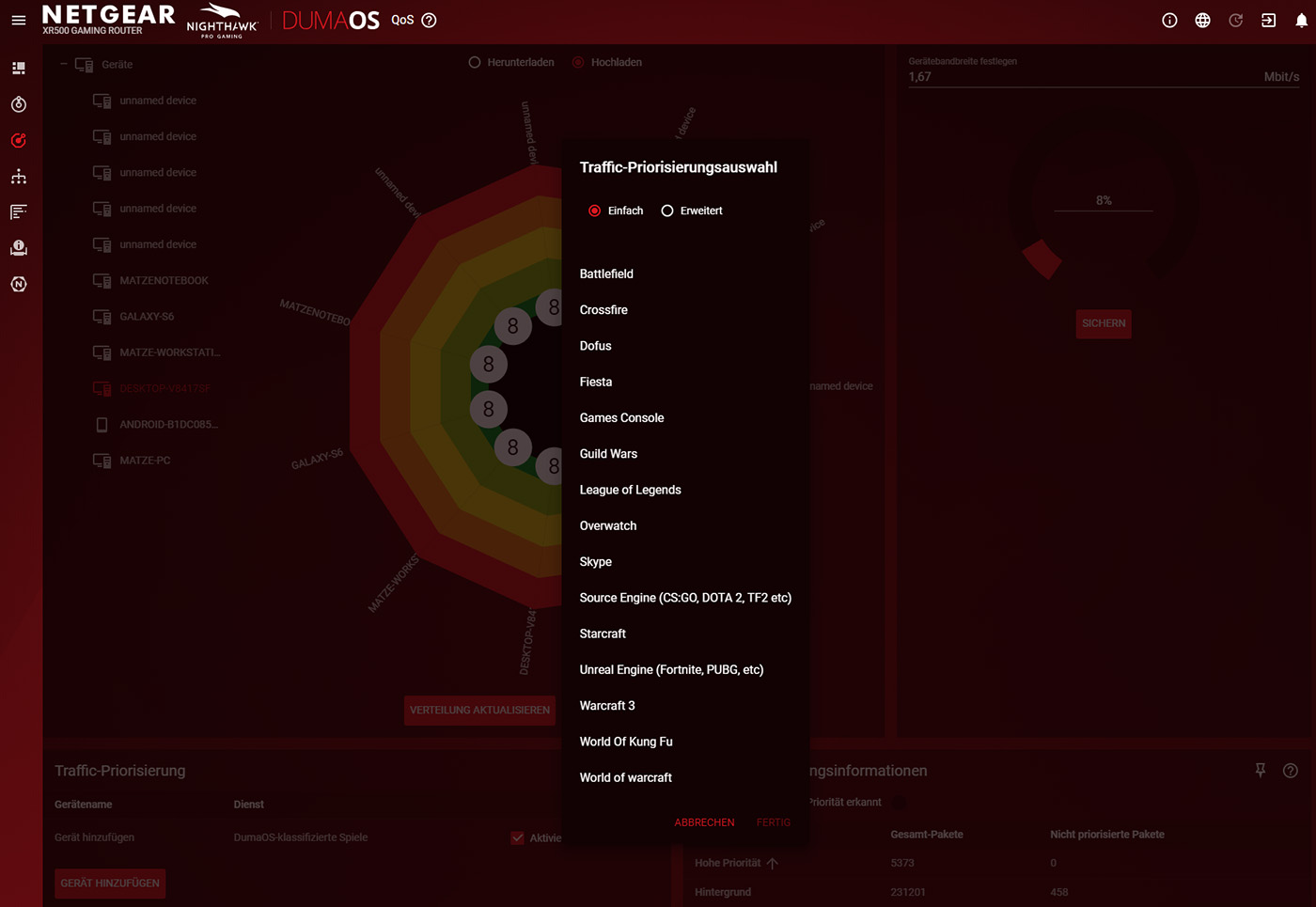Open the Dashboard sidebar icon

[19, 69]
